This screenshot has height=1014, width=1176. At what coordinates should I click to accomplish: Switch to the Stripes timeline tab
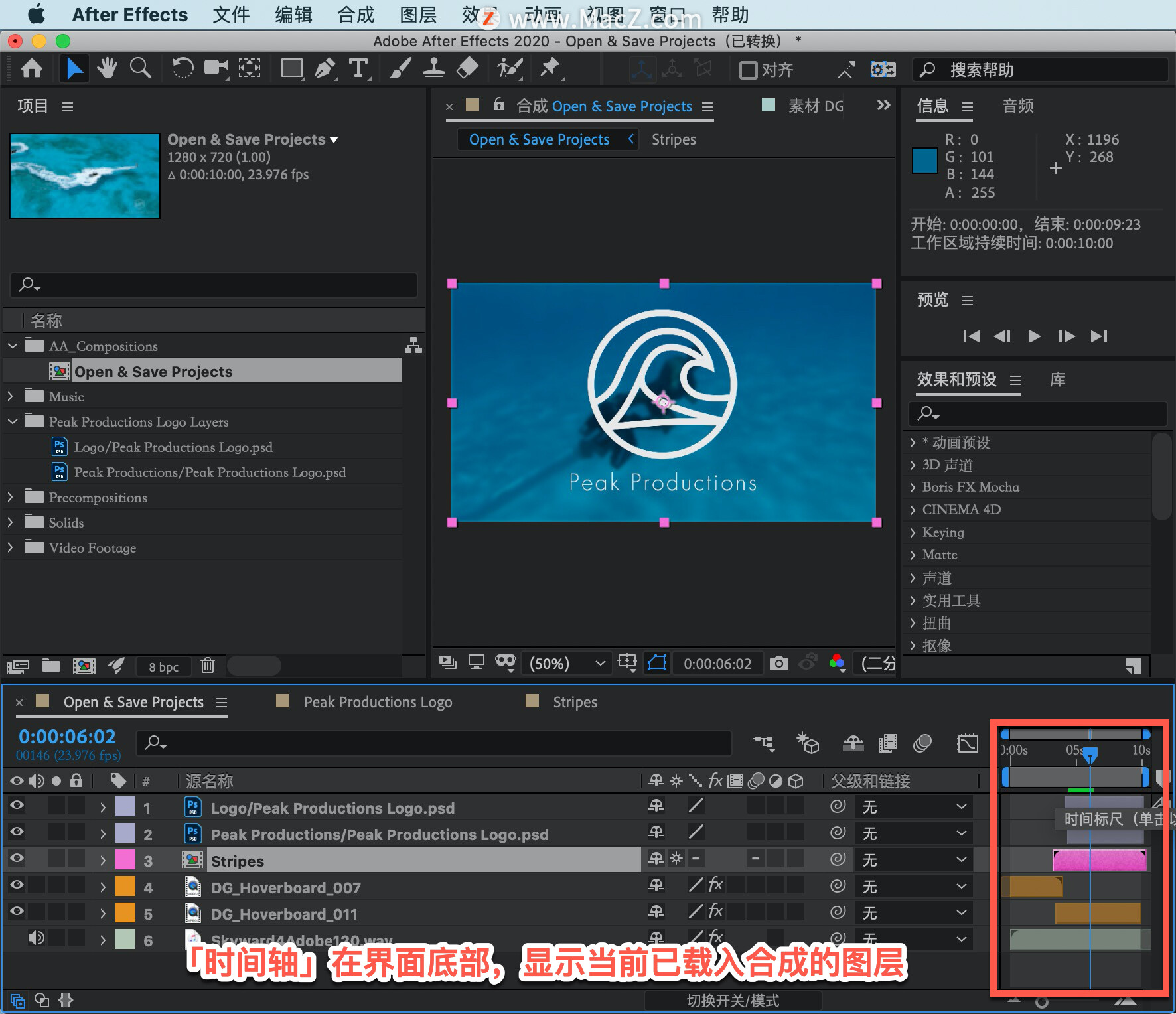pos(575,702)
